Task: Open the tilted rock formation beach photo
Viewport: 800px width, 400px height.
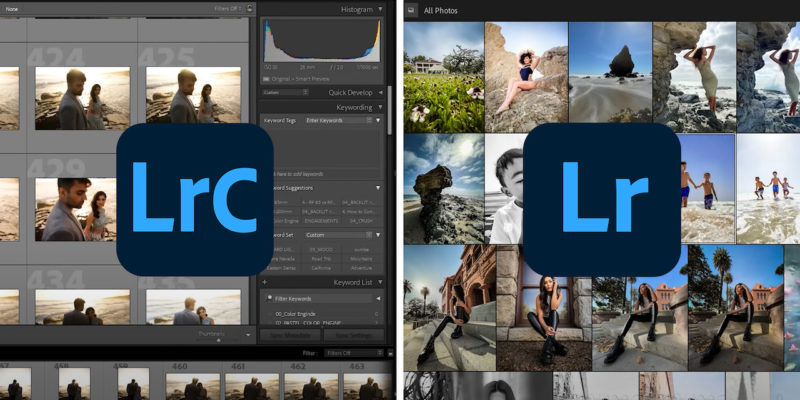Action: (x=444, y=189)
